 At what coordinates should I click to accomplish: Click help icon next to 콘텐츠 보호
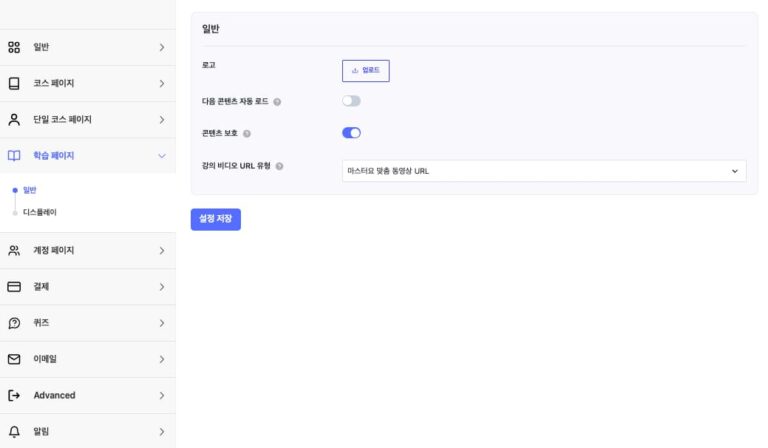point(247,133)
